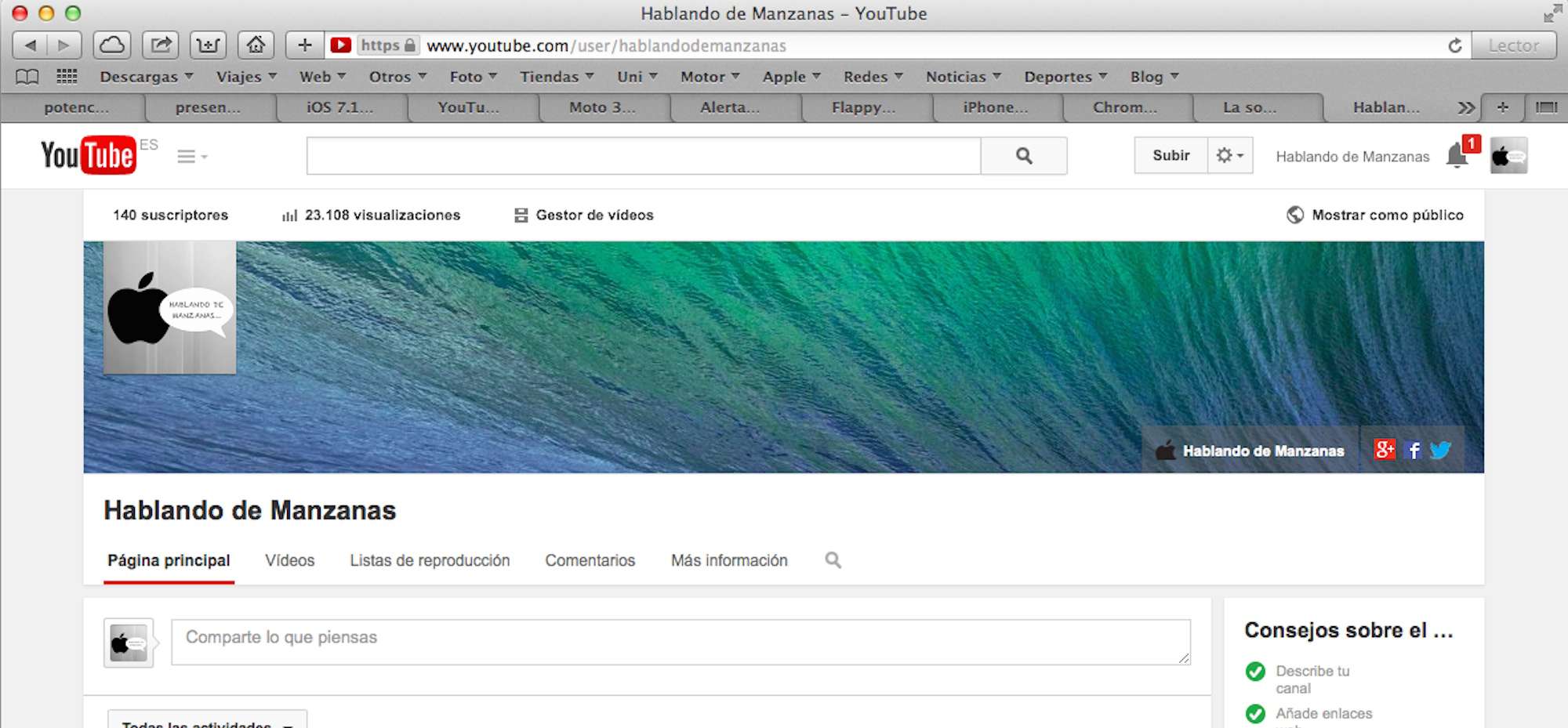The width and height of the screenshot is (1568, 728).
Task: Click Comparte lo que piensas field
Action: coord(681,642)
